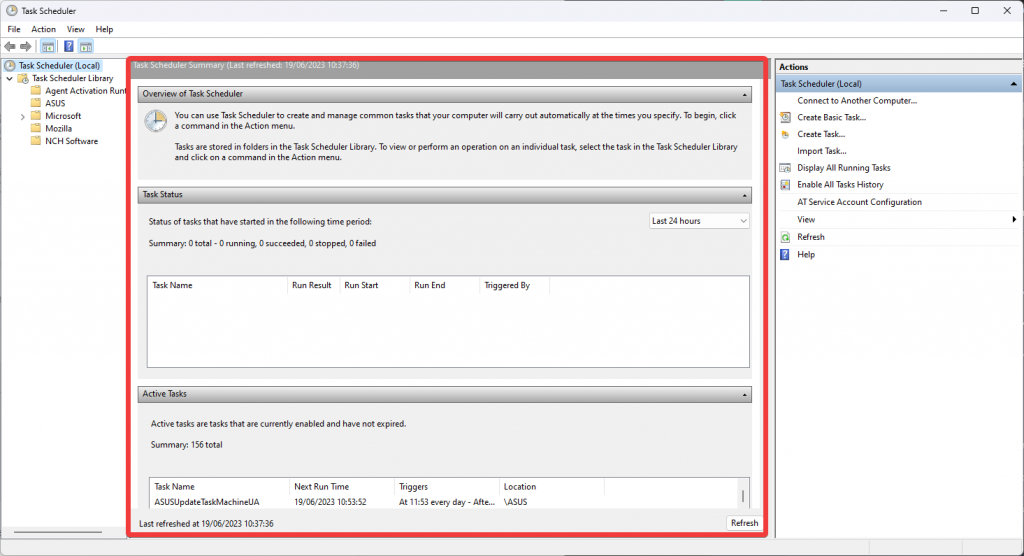Select the ASUS folder in the tree
Screen dimensions: 1024x556
click(x=55, y=103)
